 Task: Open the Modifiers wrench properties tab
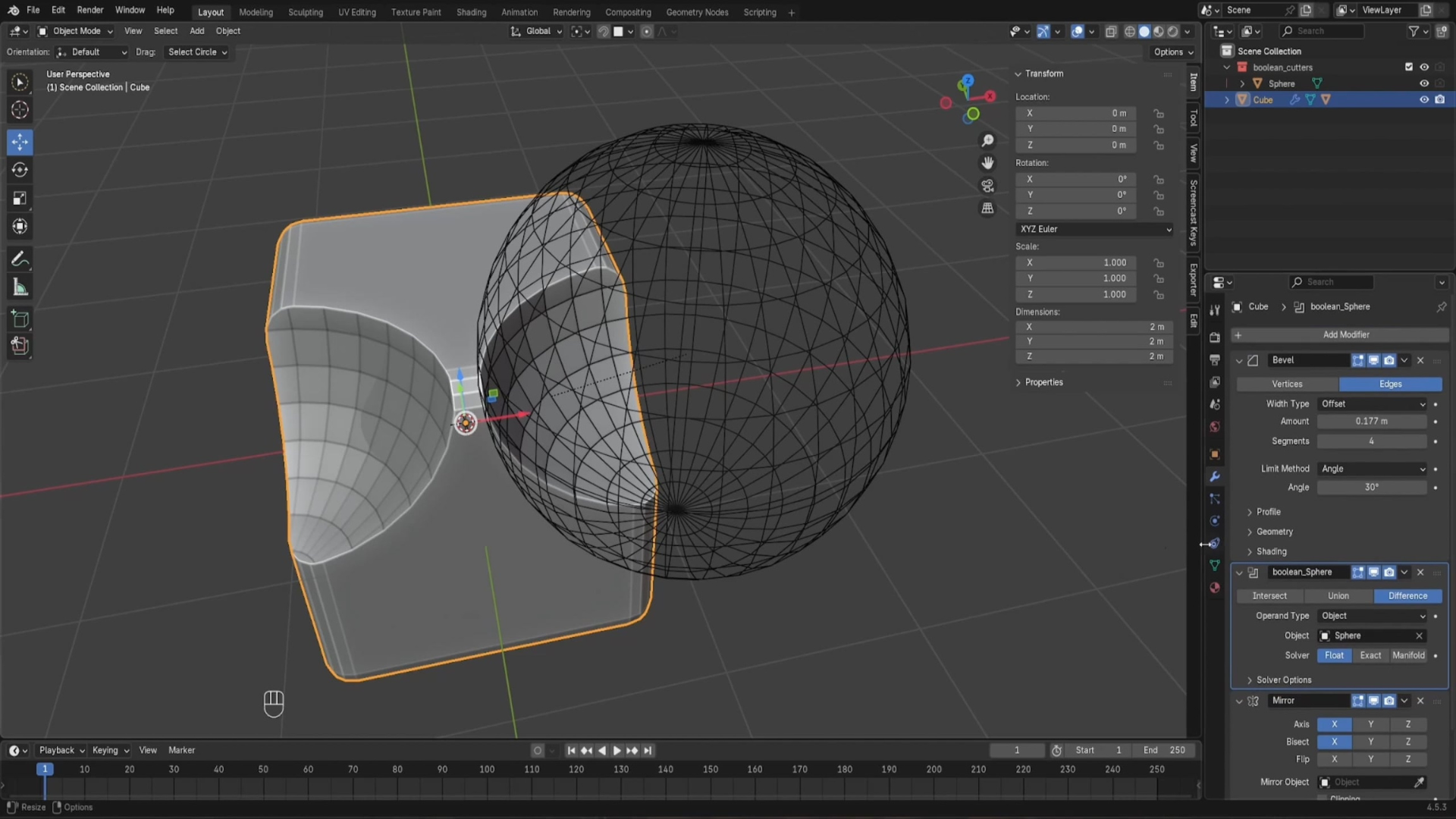pos(1215,476)
